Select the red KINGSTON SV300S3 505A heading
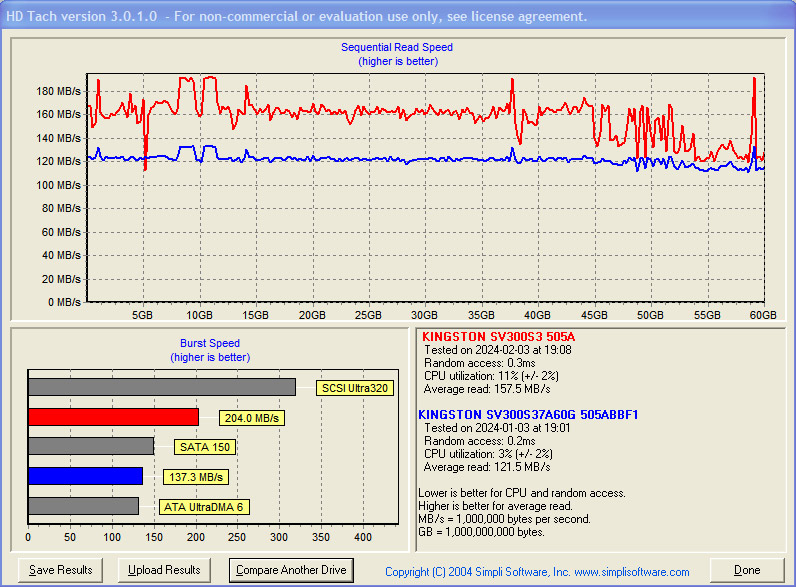 498,337
